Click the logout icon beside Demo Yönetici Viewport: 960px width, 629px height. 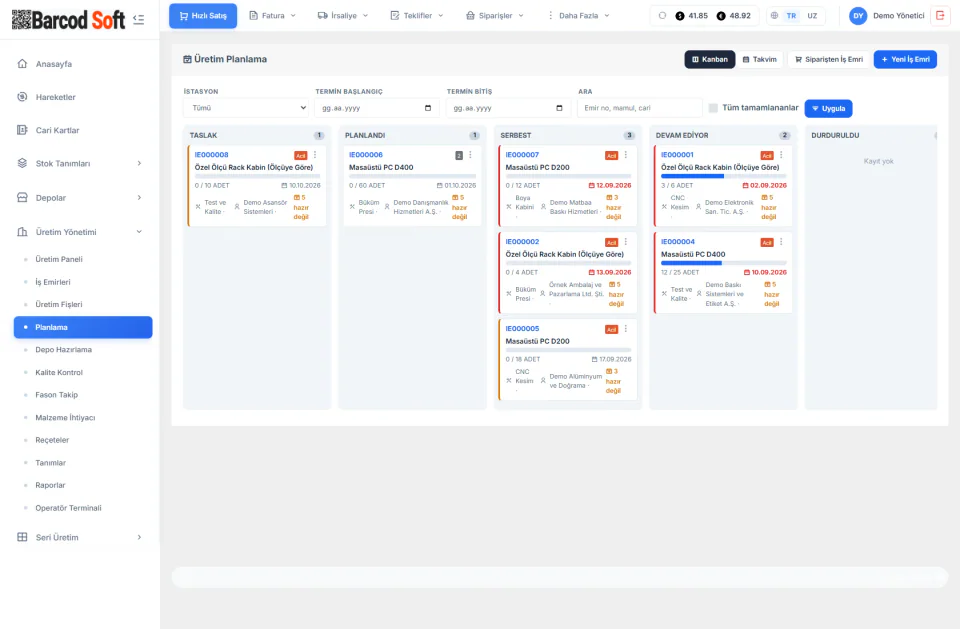[x=940, y=15]
